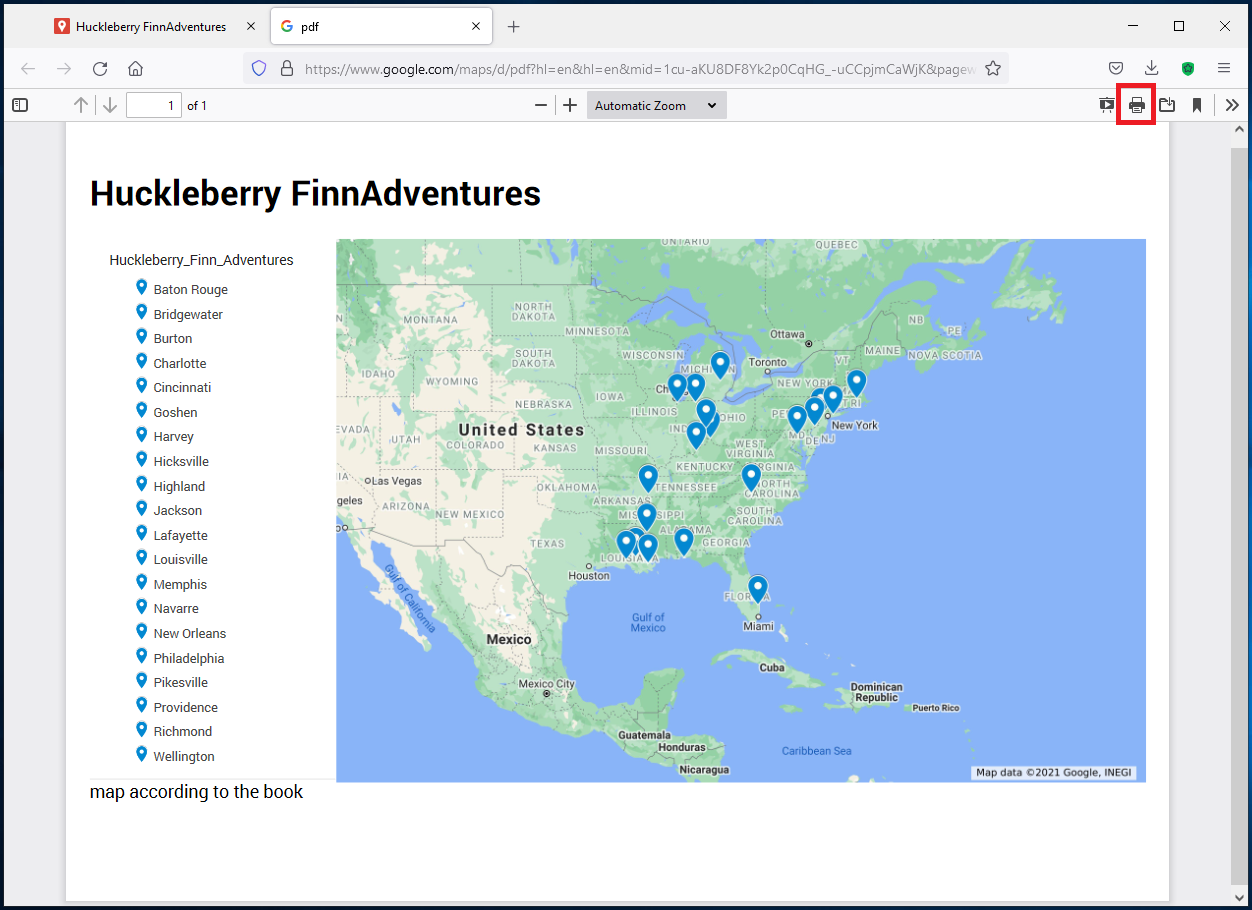Click Burton in legend
Screen dimensions: 1252x910
click(173, 339)
